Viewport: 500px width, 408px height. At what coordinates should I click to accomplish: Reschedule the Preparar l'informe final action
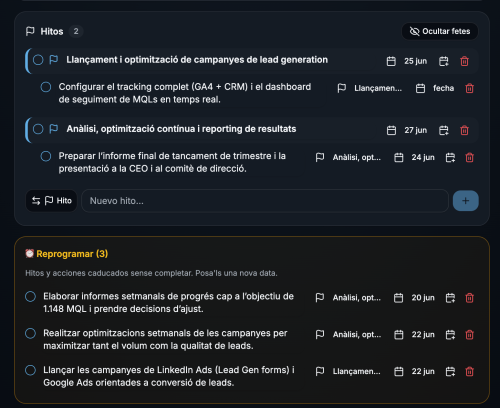(450, 158)
